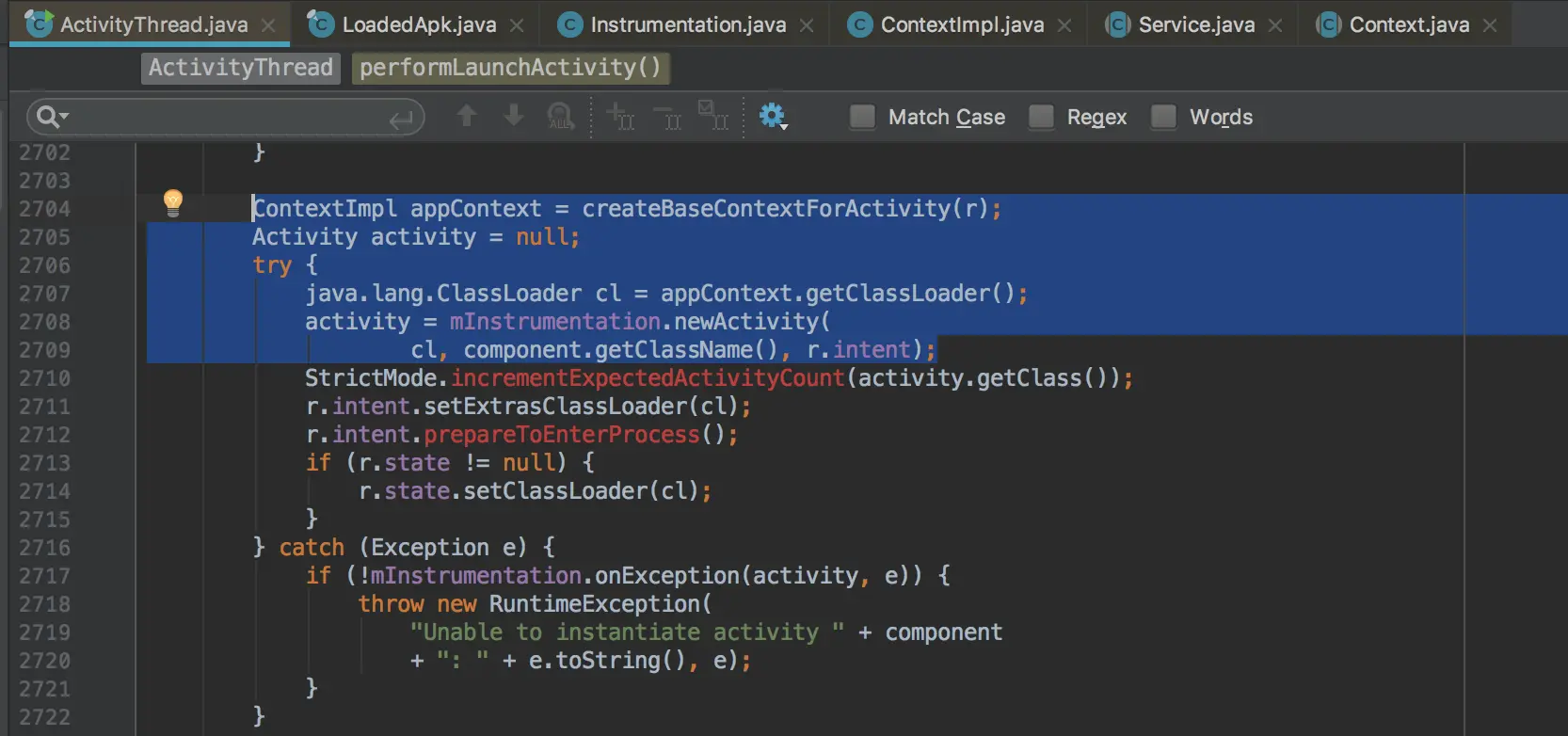Focus the search text field
The image size is (1568, 736).
coord(226,118)
